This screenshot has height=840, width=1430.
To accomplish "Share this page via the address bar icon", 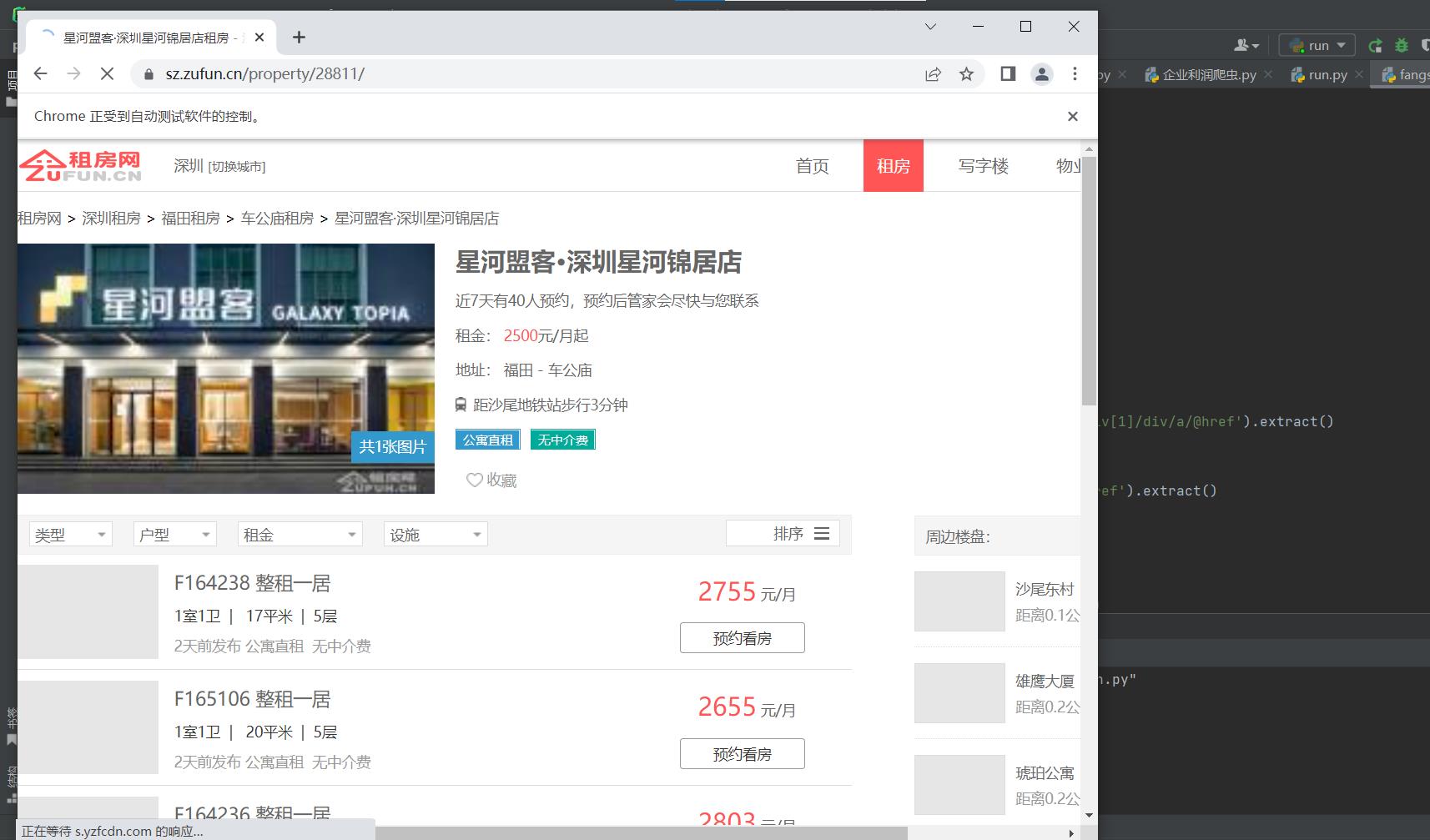I will pyautogui.click(x=933, y=74).
